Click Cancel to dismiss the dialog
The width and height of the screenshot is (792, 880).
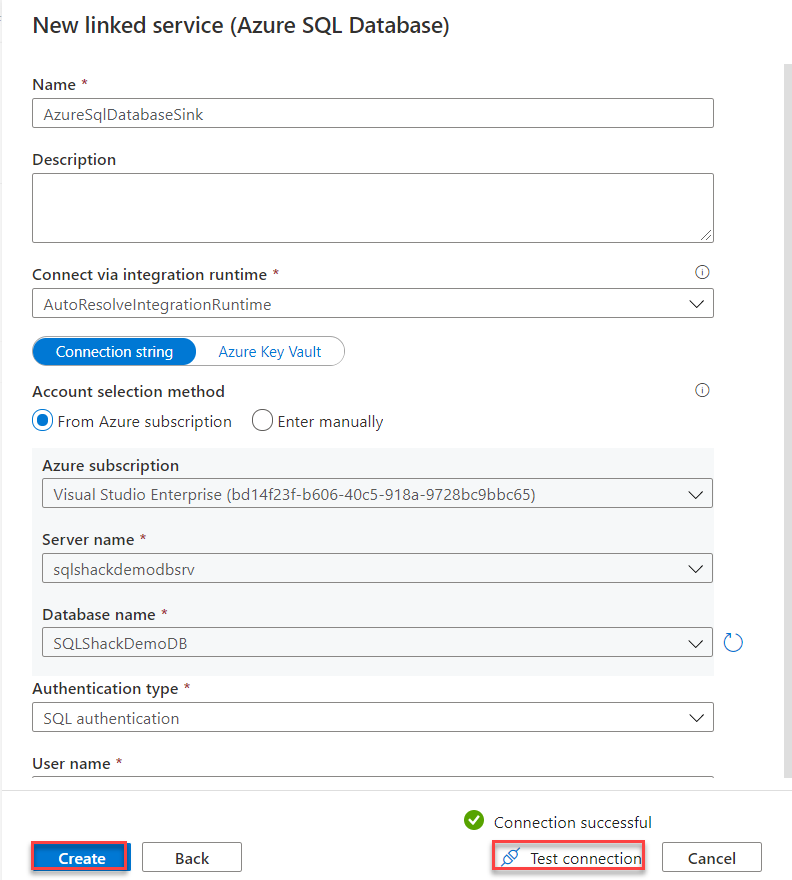click(x=711, y=857)
